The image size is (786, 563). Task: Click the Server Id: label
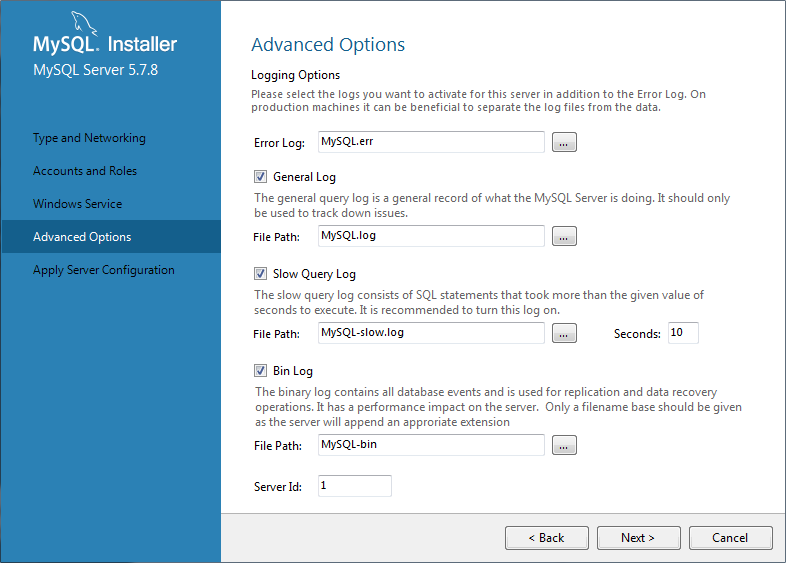278,487
